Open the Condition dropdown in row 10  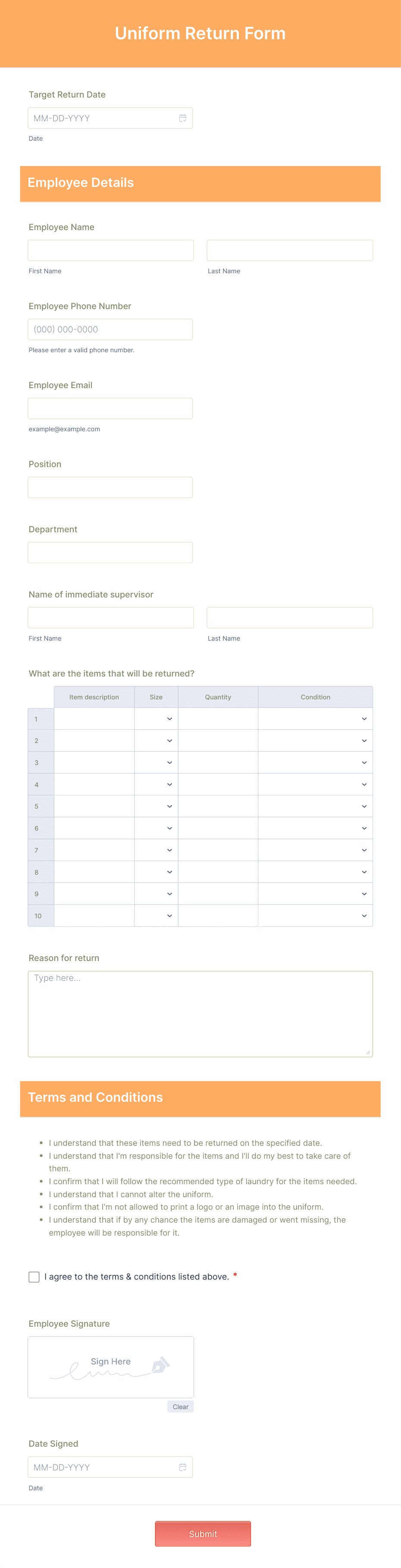[x=364, y=916]
